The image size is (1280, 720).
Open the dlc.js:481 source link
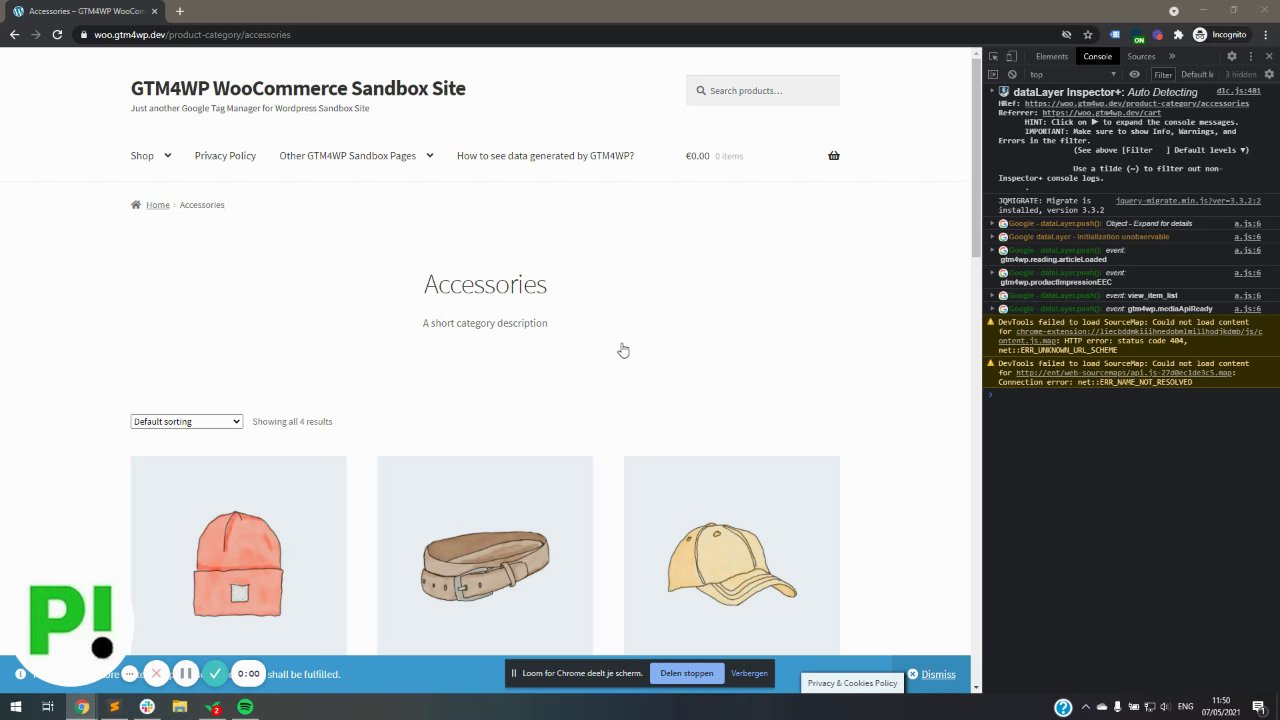[x=1238, y=91]
